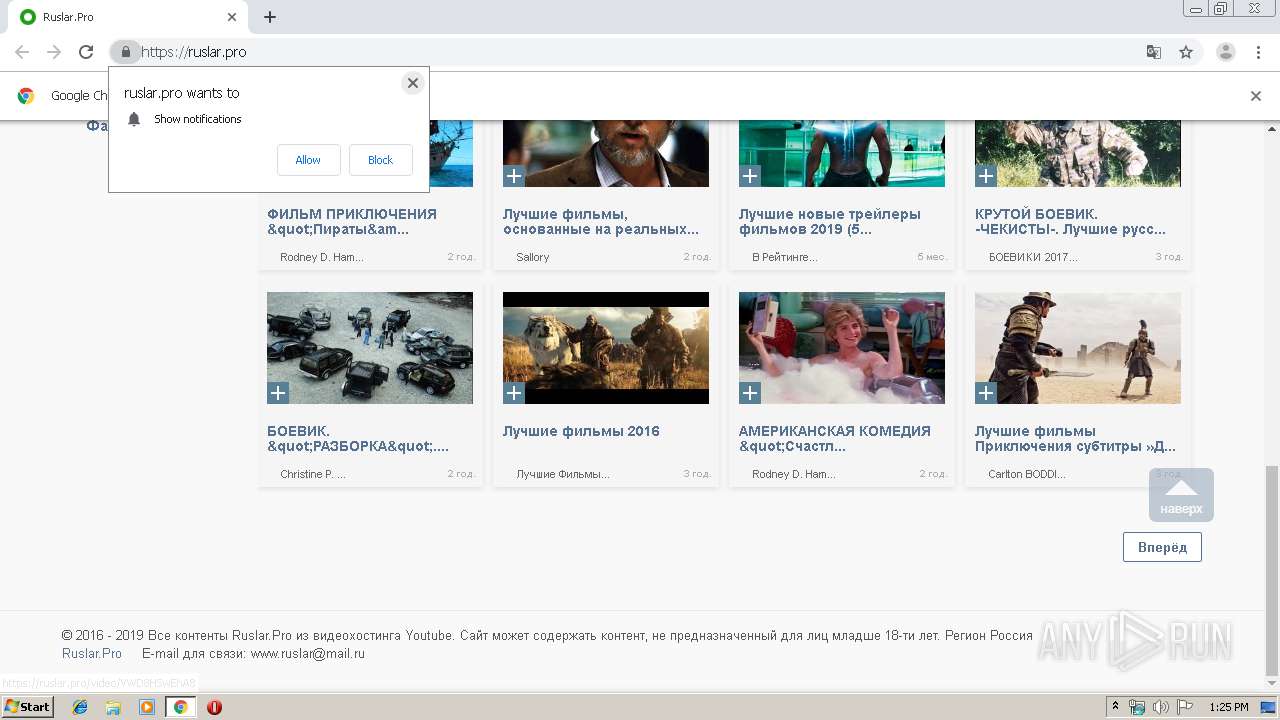Open the Sallory channel link

coord(533,257)
